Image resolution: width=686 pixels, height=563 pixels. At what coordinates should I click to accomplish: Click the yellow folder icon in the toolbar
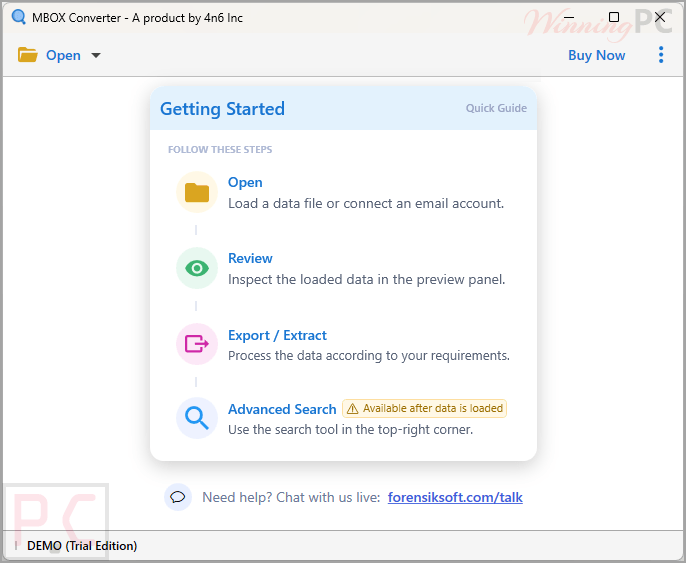coord(28,55)
